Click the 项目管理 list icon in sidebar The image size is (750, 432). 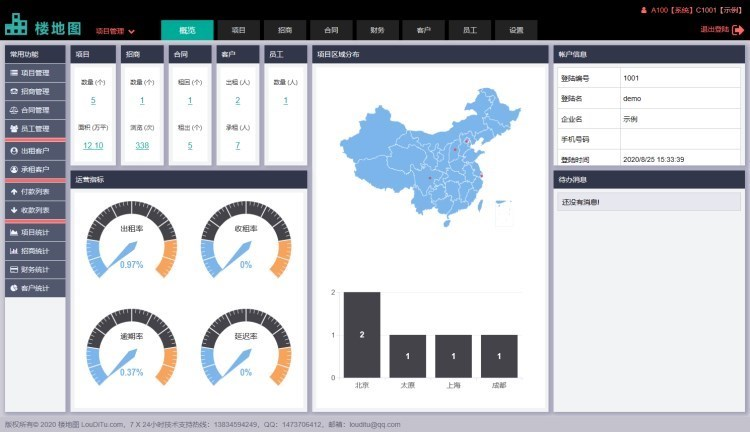14,73
